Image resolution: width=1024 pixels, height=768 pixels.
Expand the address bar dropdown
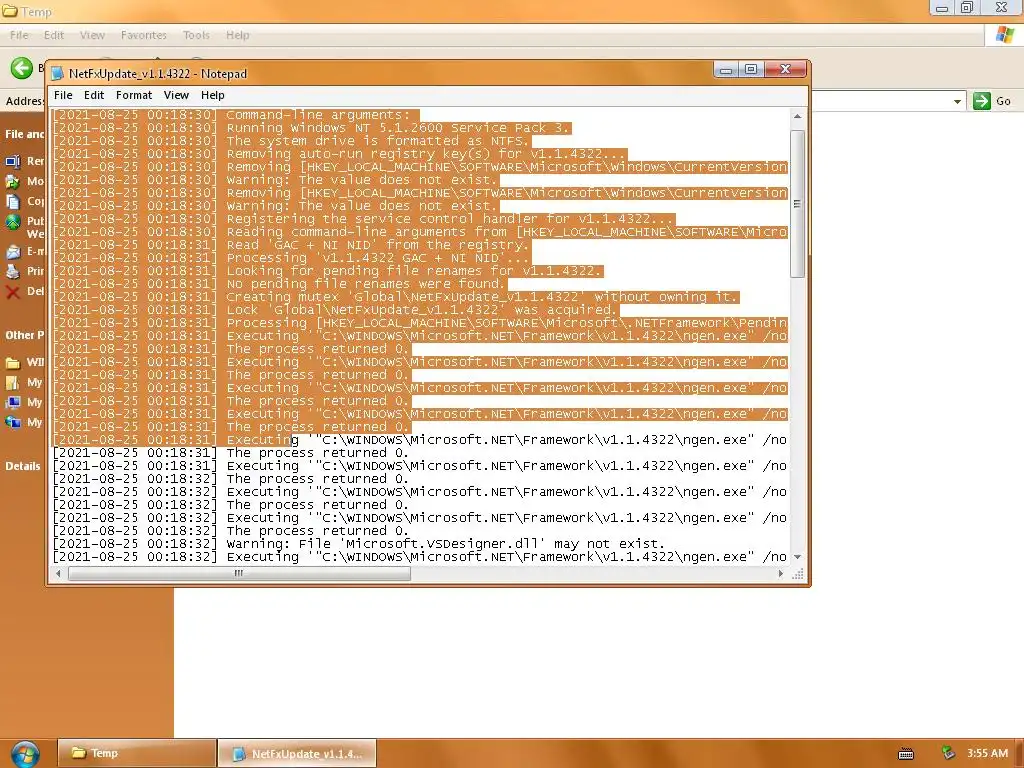957,101
